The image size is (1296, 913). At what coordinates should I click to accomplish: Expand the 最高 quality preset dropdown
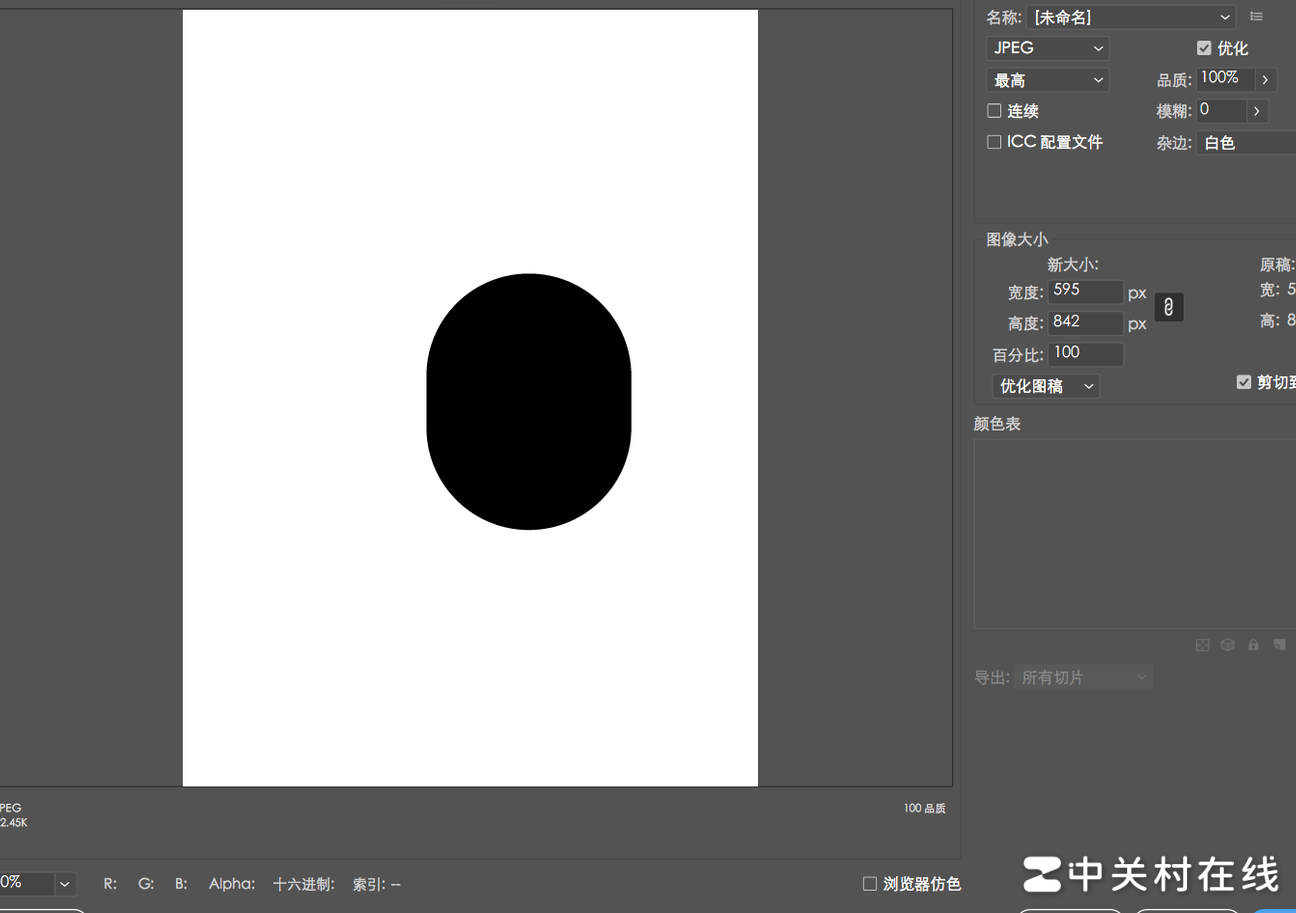pos(1047,80)
